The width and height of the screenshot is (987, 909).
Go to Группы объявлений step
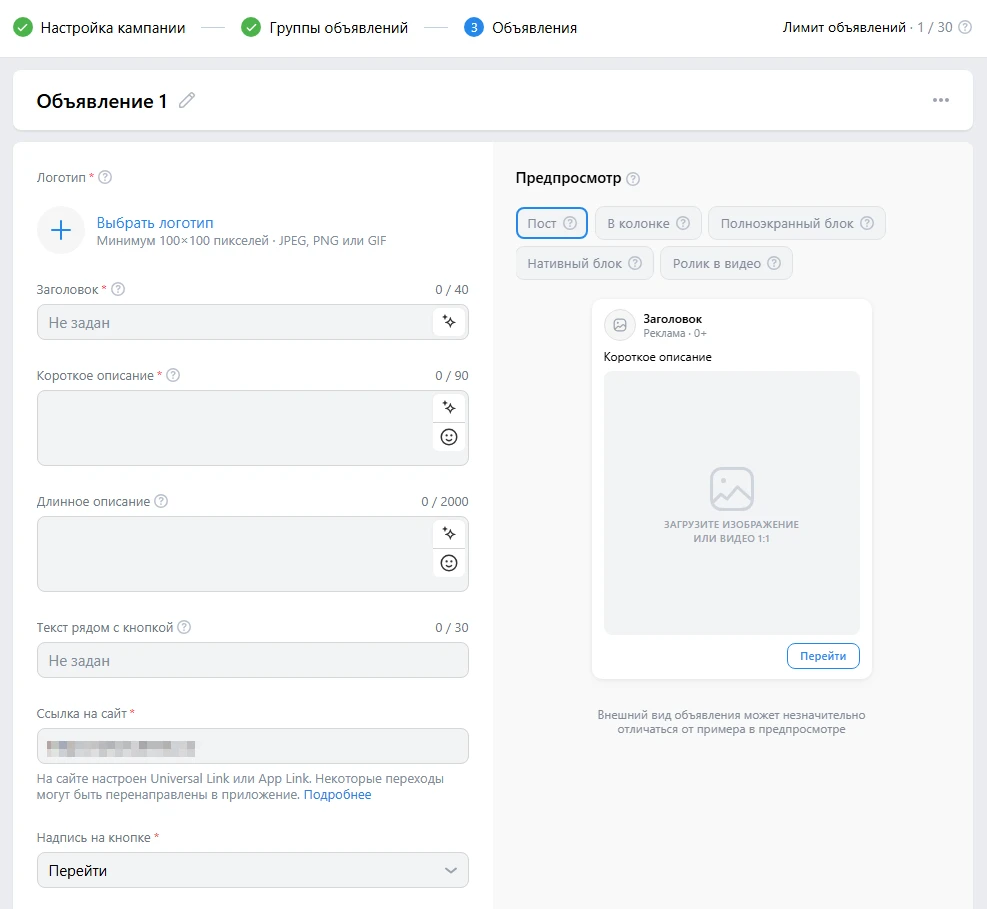[326, 28]
